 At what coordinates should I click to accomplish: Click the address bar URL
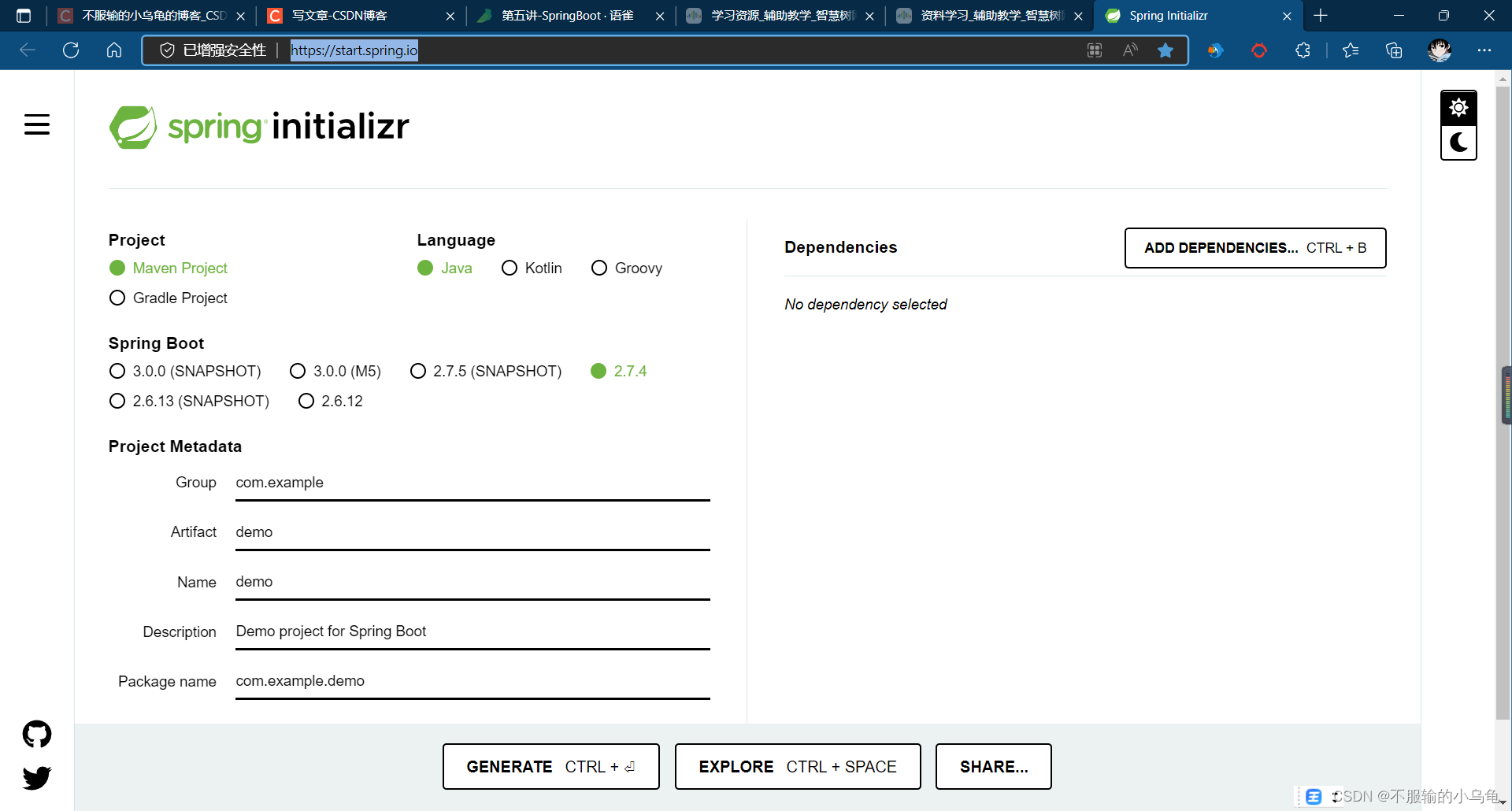[354, 50]
